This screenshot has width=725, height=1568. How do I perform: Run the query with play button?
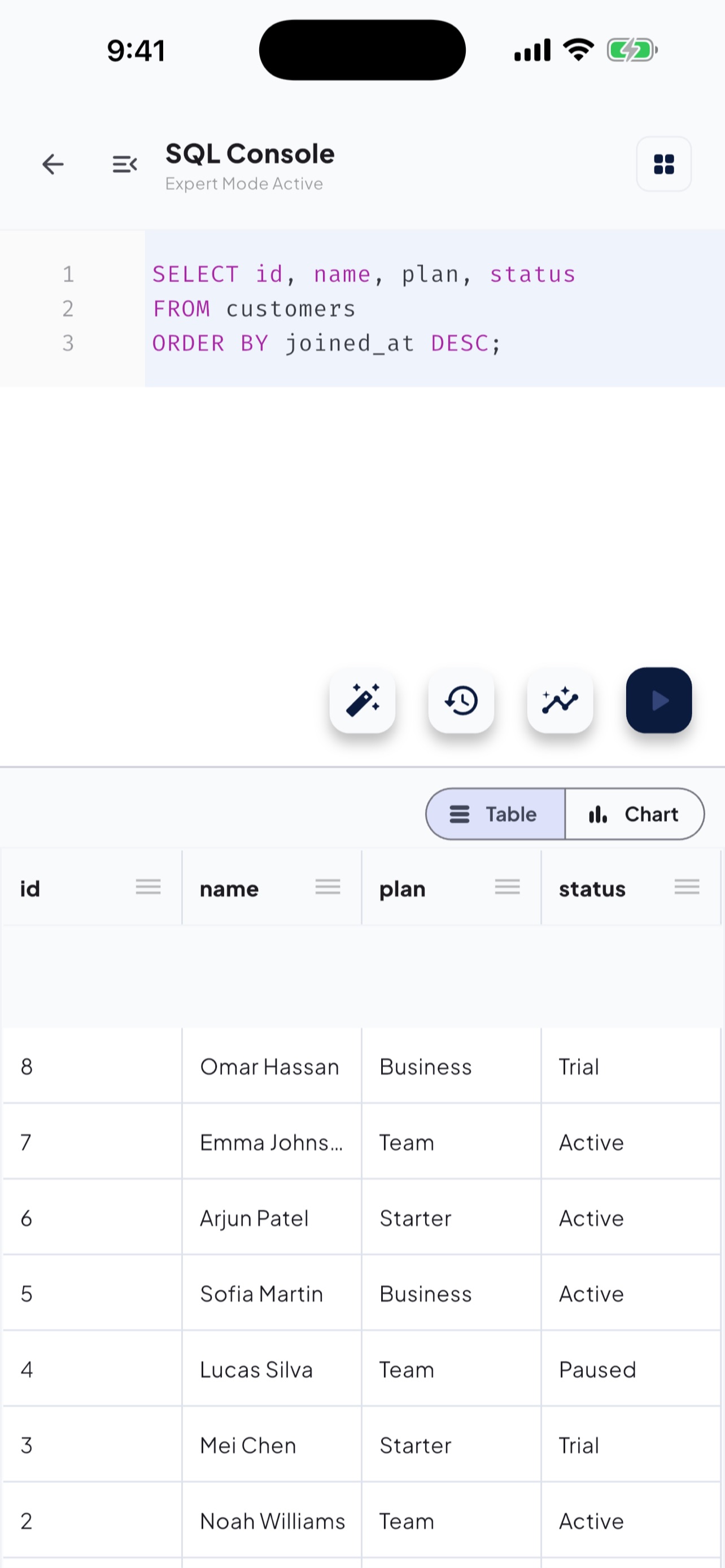point(658,700)
